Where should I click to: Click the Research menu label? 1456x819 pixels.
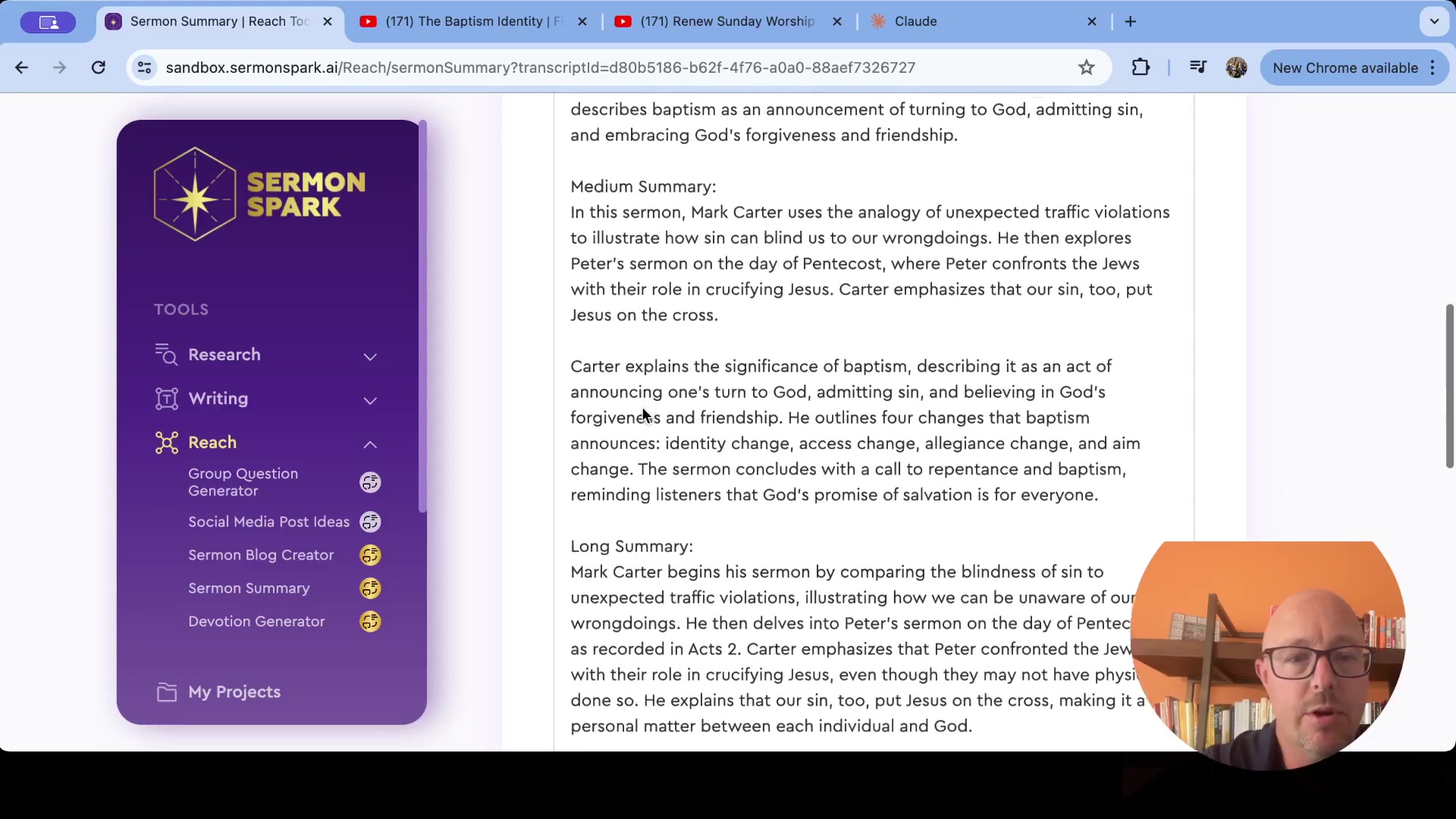coord(224,354)
